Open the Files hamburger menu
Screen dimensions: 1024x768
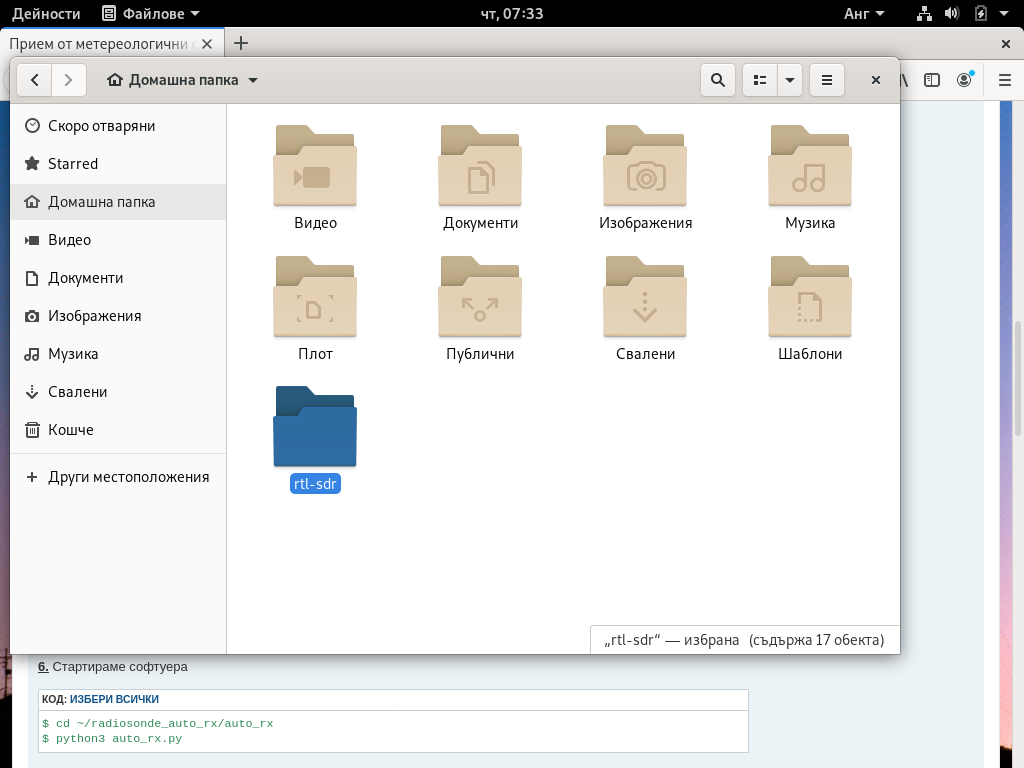827,80
